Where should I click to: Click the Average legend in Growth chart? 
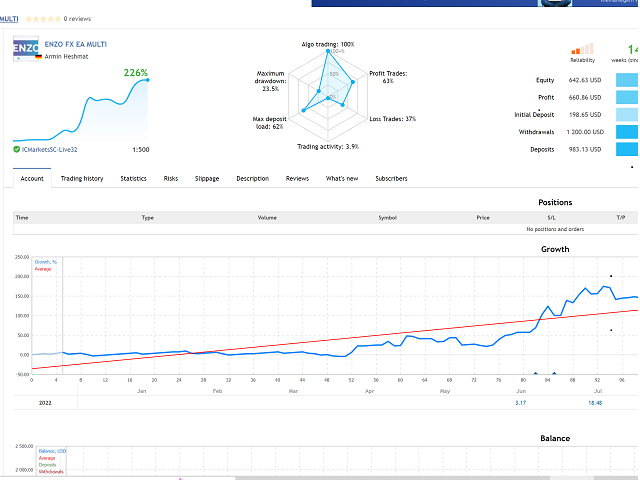43,269
